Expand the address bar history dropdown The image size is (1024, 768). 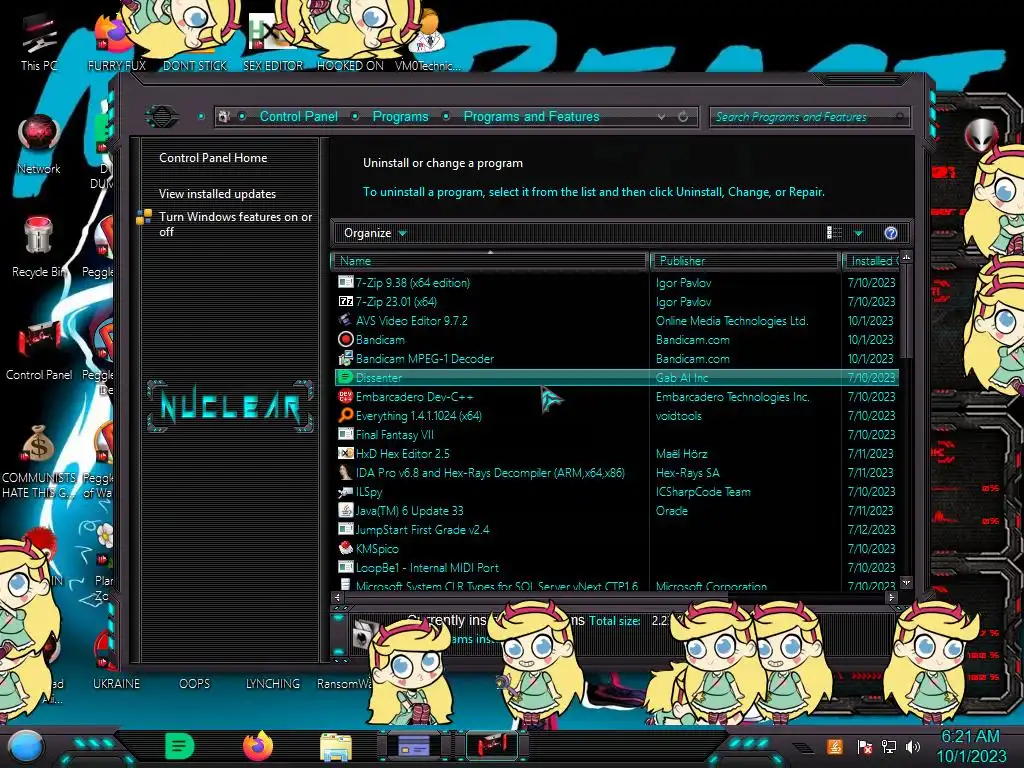662,116
